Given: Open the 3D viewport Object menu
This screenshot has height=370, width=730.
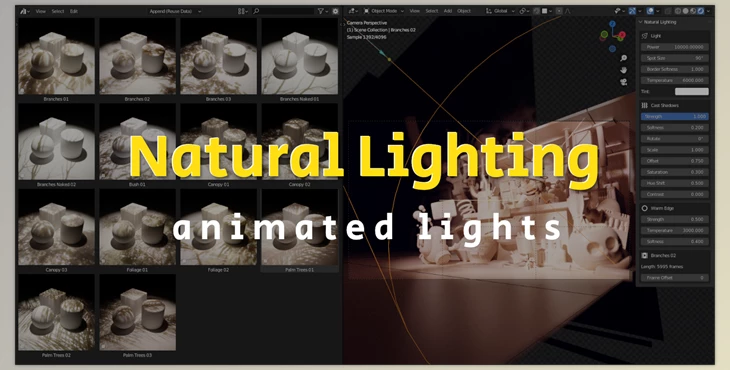Looking at the screenshot, I should point(464,11).
